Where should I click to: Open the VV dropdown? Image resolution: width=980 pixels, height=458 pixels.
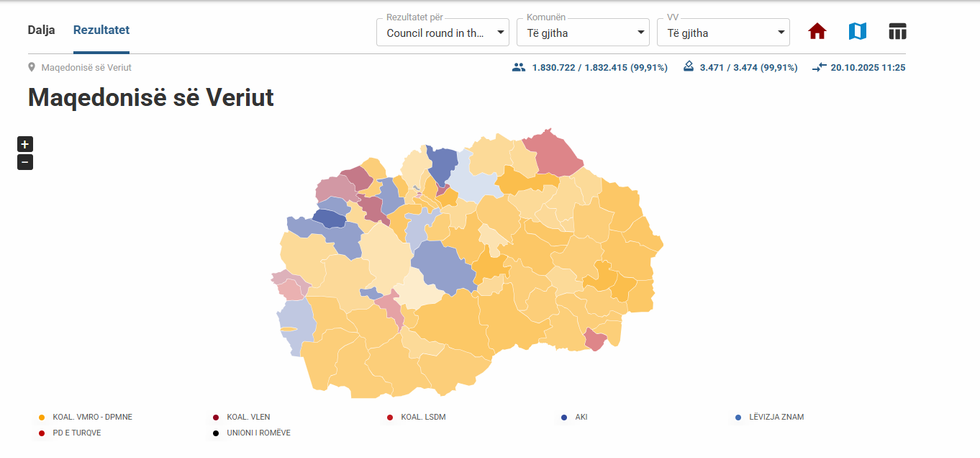(723, 32)
